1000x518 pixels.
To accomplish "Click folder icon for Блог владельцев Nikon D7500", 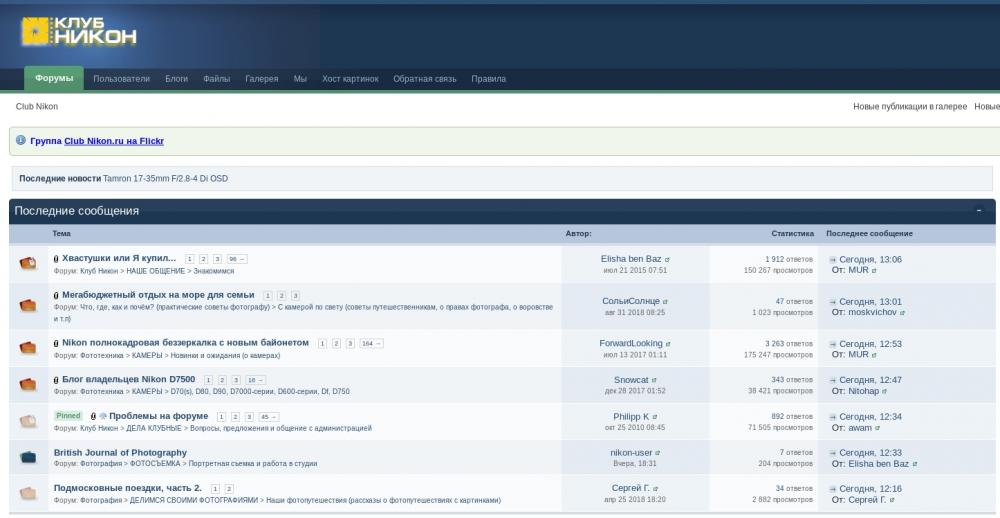I will click(x=28, y=384).
